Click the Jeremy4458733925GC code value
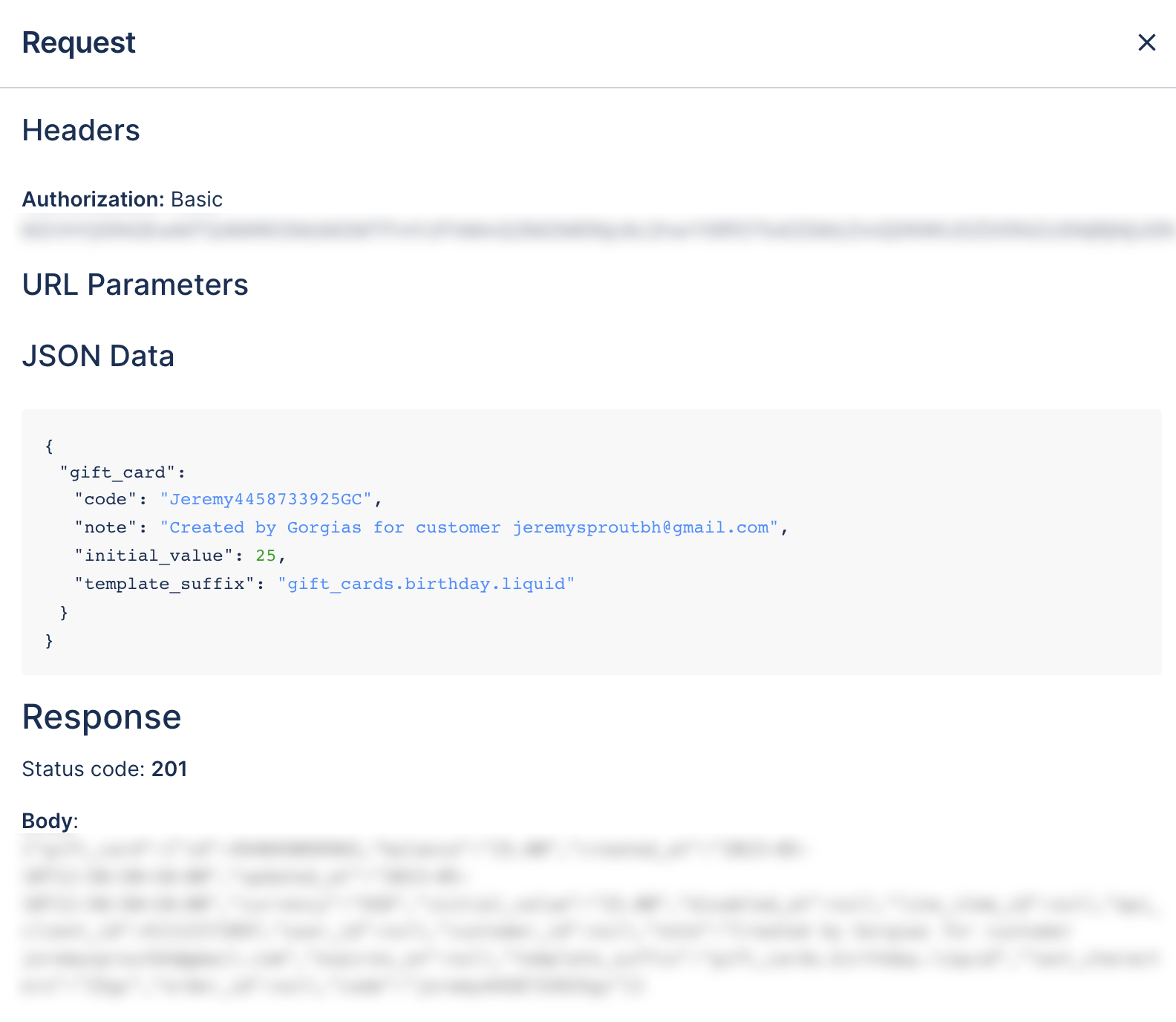Screen dimensions: 1176x1022 [x=266, y=499]
